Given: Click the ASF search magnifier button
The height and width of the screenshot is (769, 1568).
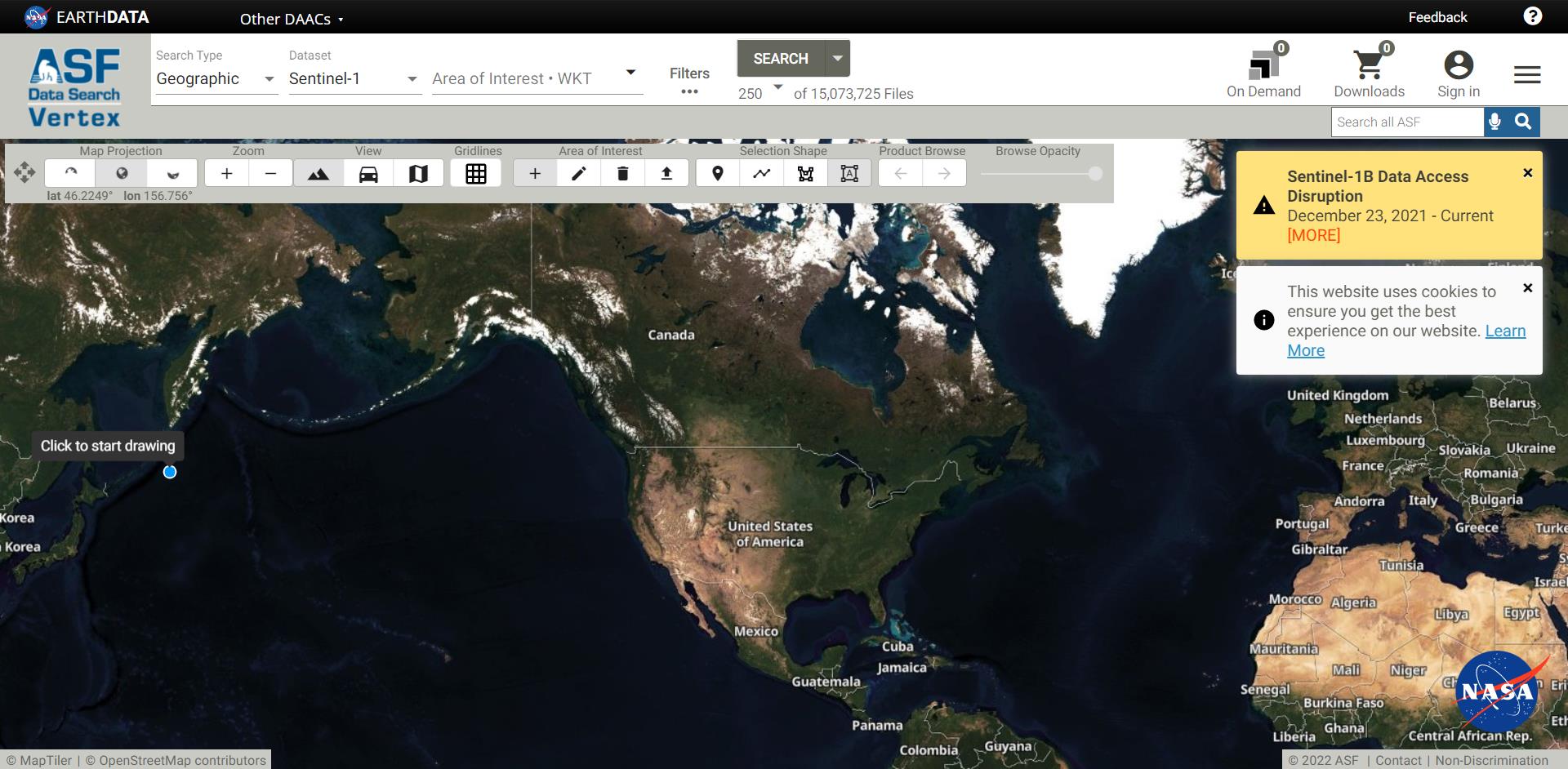Looking at the screenshot, I should click(1523, 122).
